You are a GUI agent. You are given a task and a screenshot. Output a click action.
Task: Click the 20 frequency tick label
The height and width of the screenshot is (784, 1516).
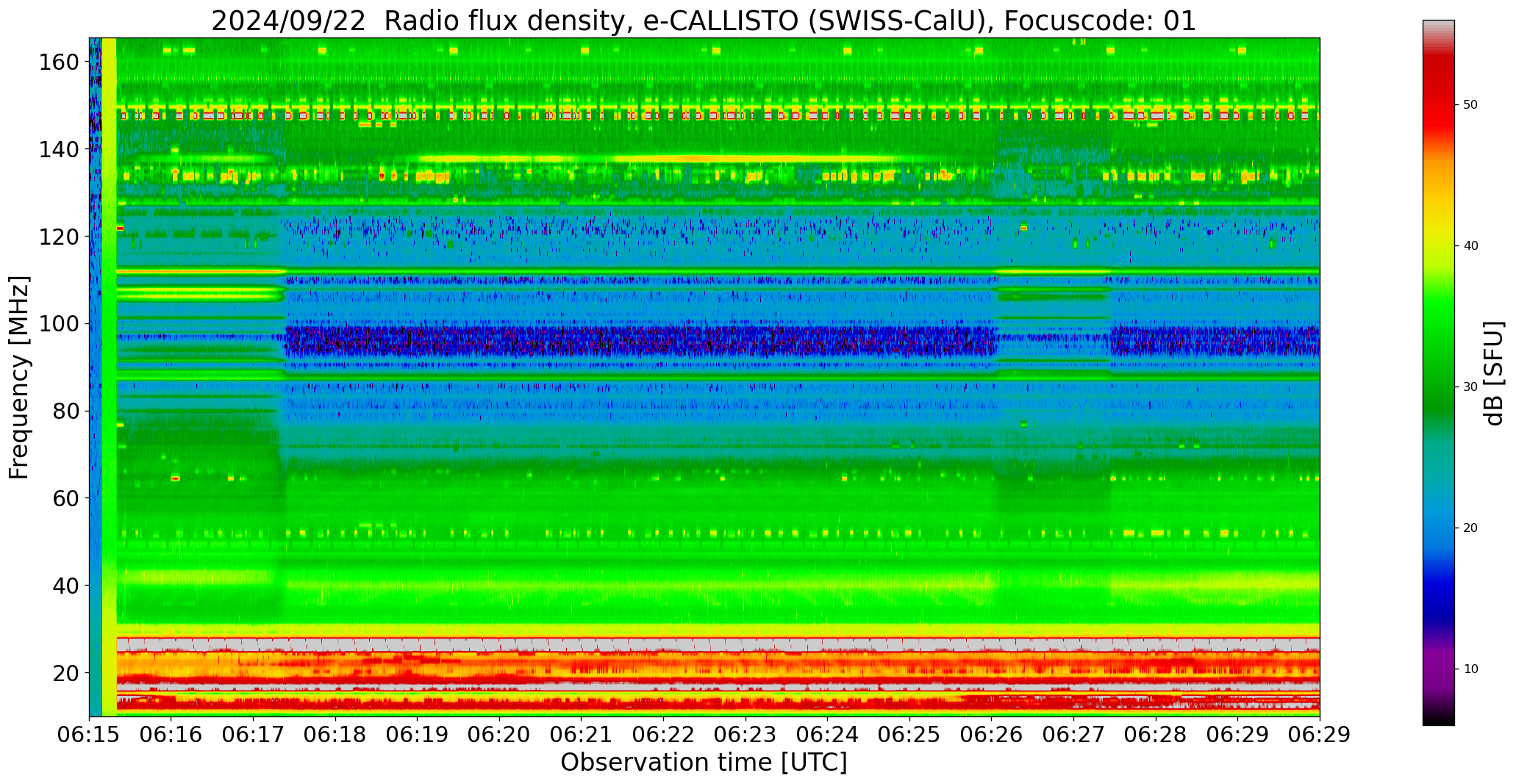66,672
